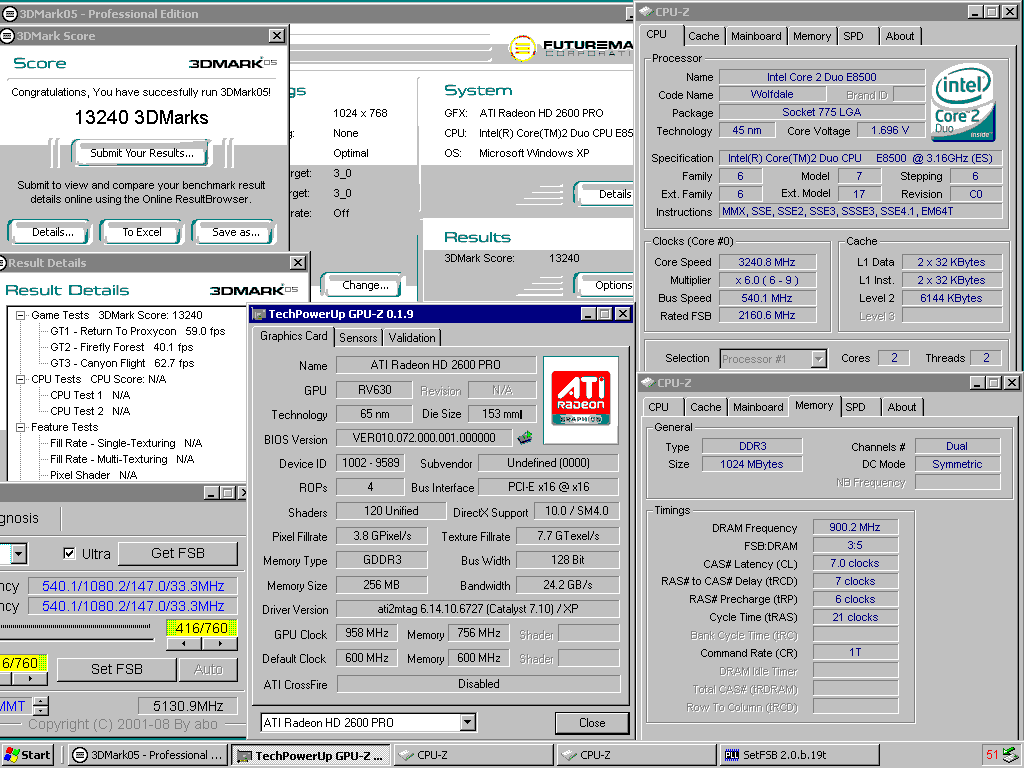The width and height of the screenshot is (1024, 768).
Task: Click the MMT stepper arrows in SetFSB
Action: [x=40, y=706]
